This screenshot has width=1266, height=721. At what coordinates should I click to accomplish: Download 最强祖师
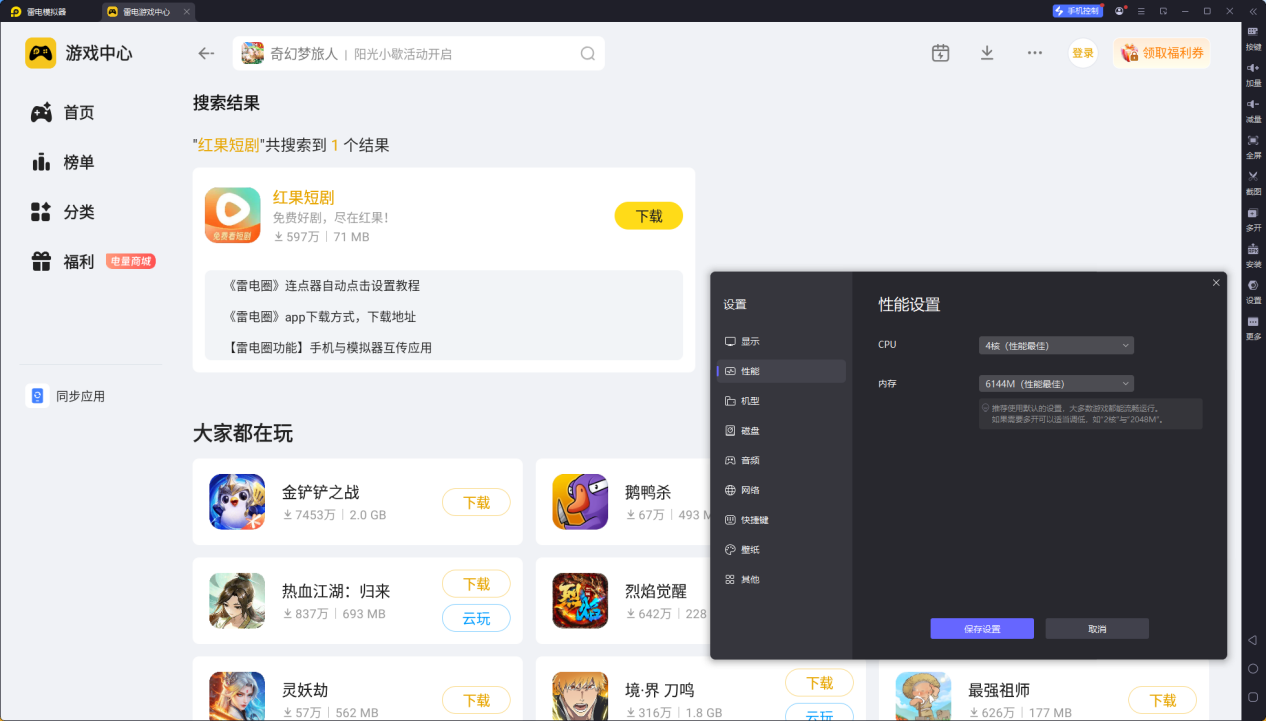(1163, 700)
